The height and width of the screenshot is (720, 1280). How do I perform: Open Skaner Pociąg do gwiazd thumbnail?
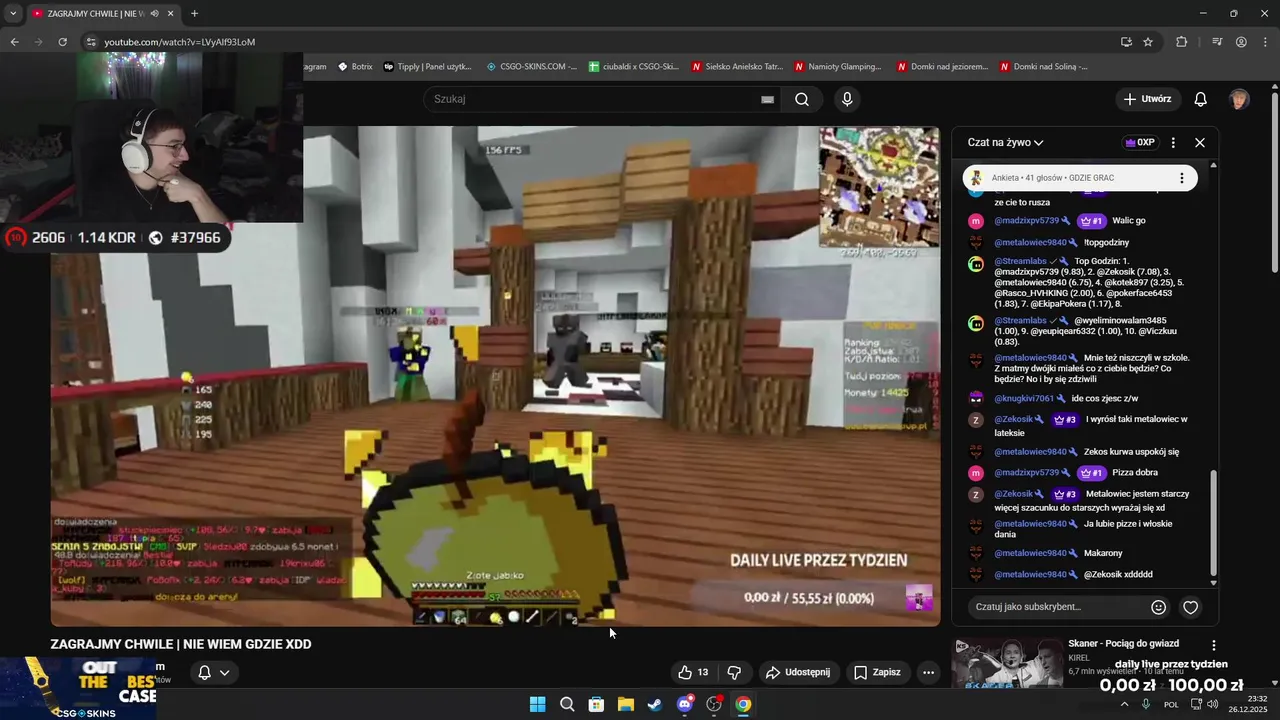pyautogui.click(x=1007, y=665)
